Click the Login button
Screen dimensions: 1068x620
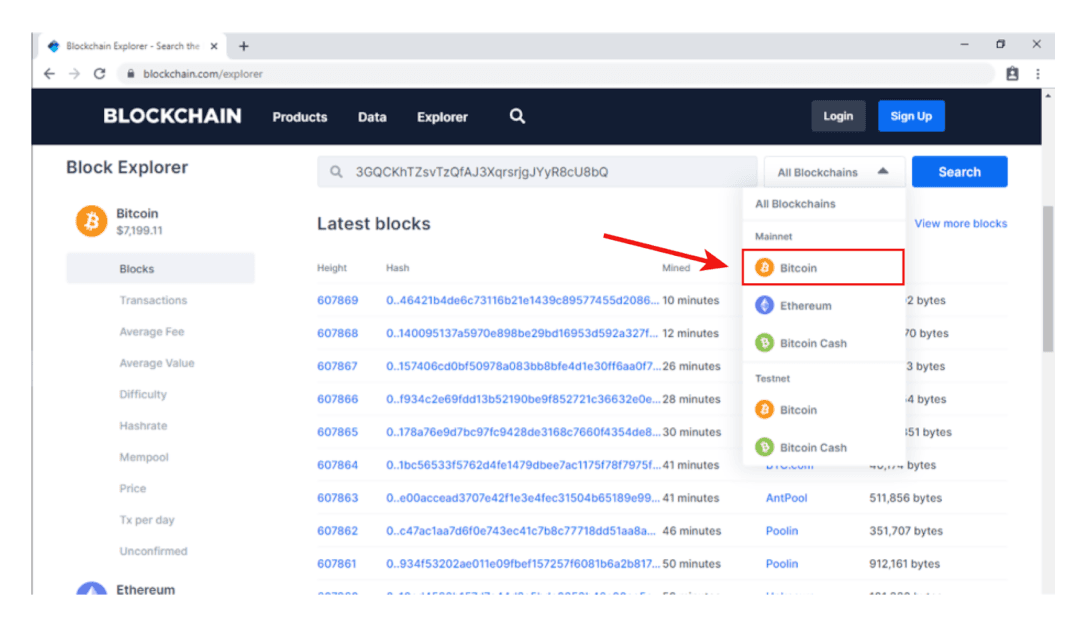pyautogui.click(x=838, y=116)
